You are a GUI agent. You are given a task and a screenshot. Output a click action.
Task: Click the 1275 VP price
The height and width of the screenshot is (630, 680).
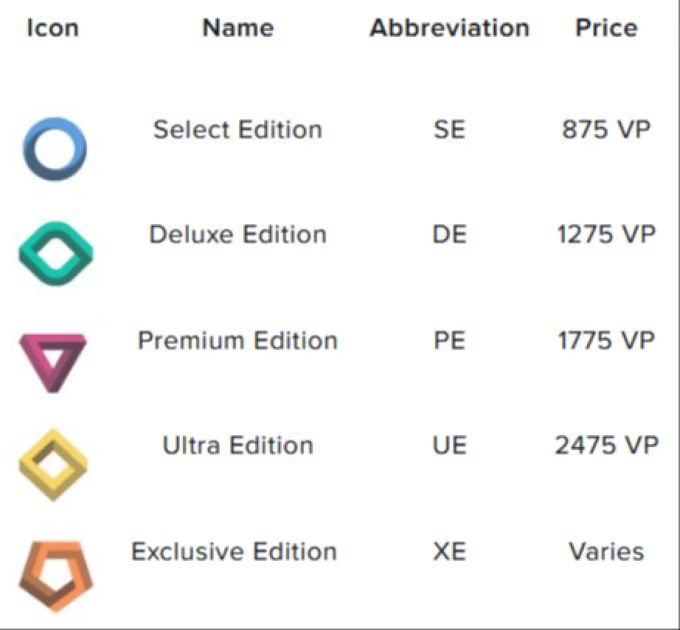coord(606,235)
